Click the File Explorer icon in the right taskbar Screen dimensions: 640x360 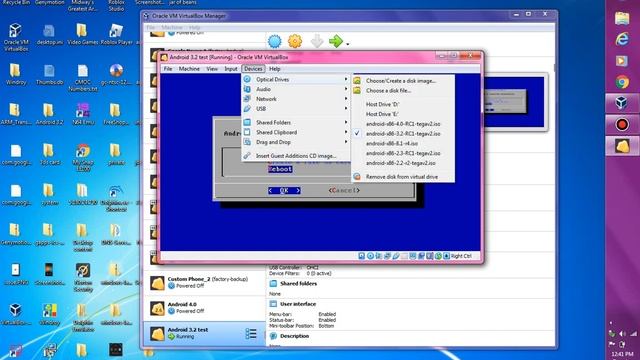pyautogui.click(x=622, y=19)
